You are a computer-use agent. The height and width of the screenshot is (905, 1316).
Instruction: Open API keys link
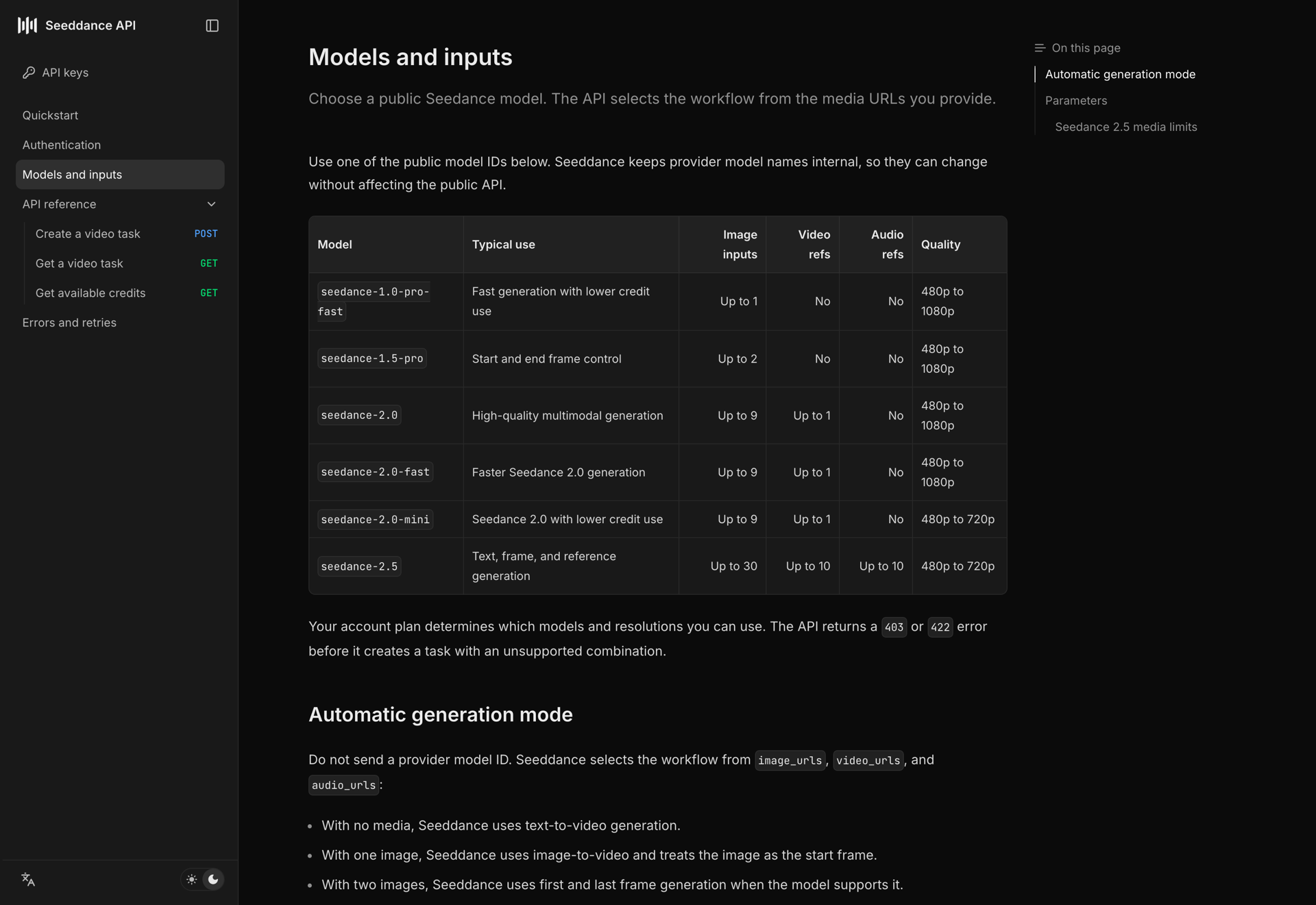point(65,73)
